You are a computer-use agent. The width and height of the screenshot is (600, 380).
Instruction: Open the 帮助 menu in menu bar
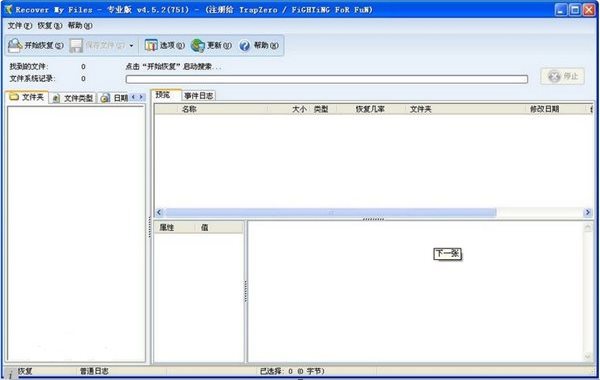click(80, 26)
